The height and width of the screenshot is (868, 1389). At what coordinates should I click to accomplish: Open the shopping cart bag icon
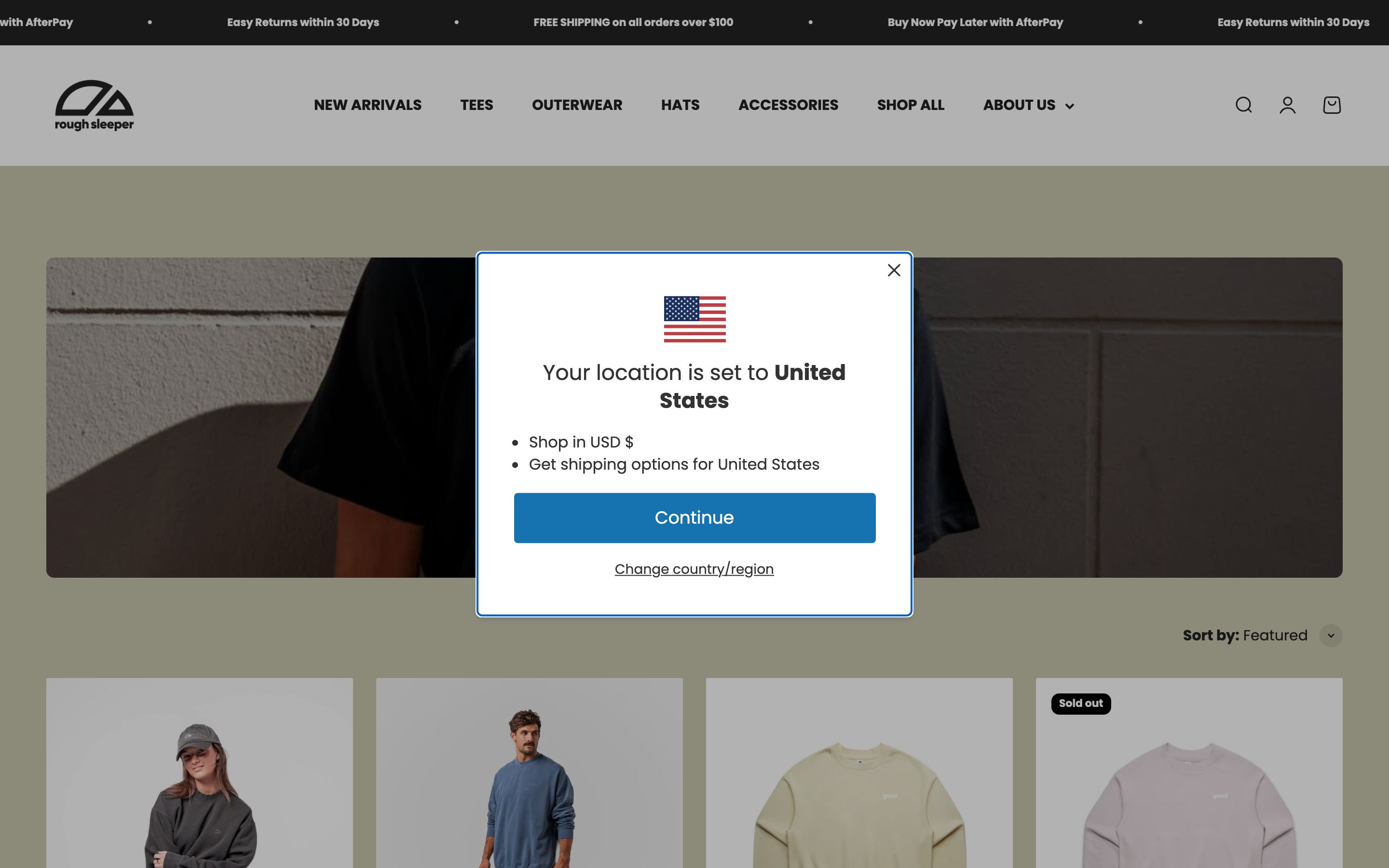(1332, 105)
